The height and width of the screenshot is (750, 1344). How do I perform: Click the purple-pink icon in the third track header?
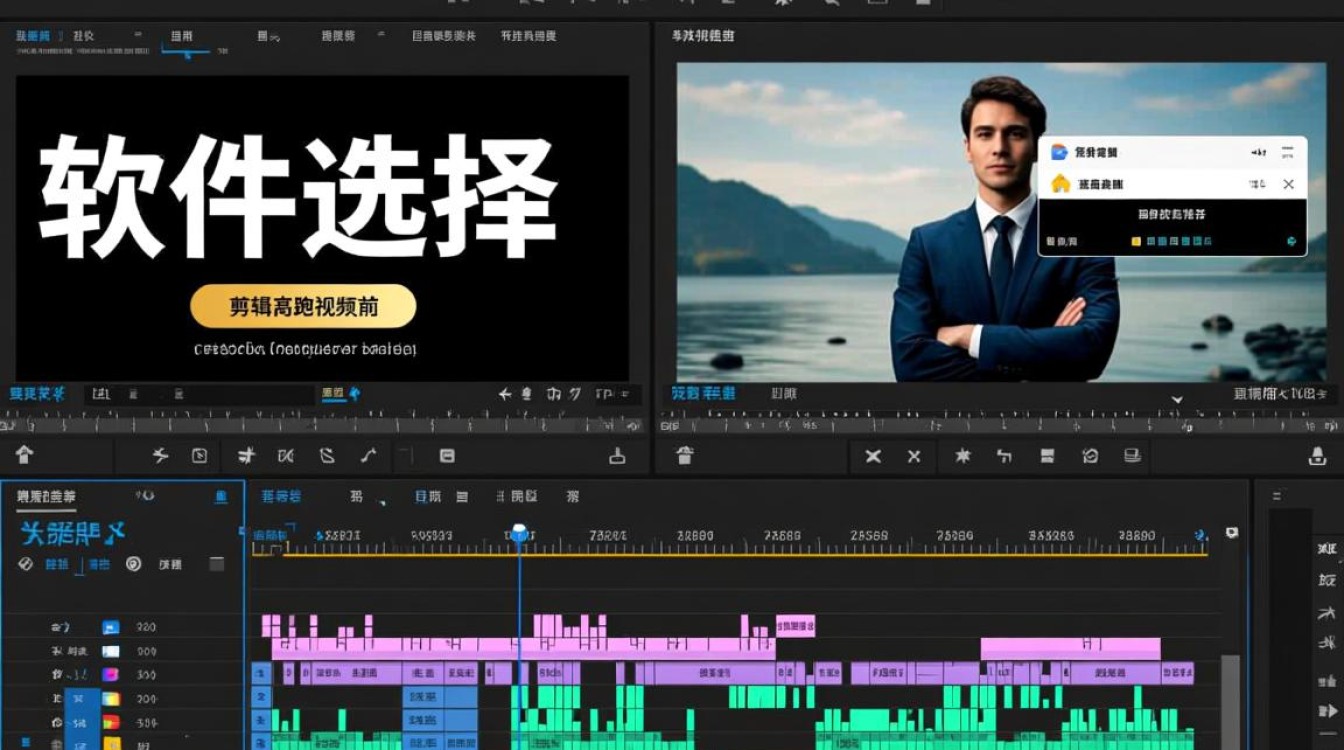[x=111, y=675]
